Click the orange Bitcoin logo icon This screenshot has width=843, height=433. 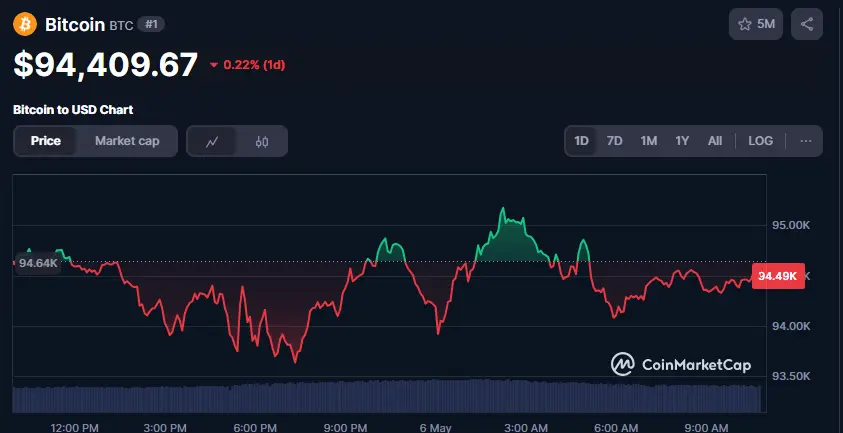[25, 24]
